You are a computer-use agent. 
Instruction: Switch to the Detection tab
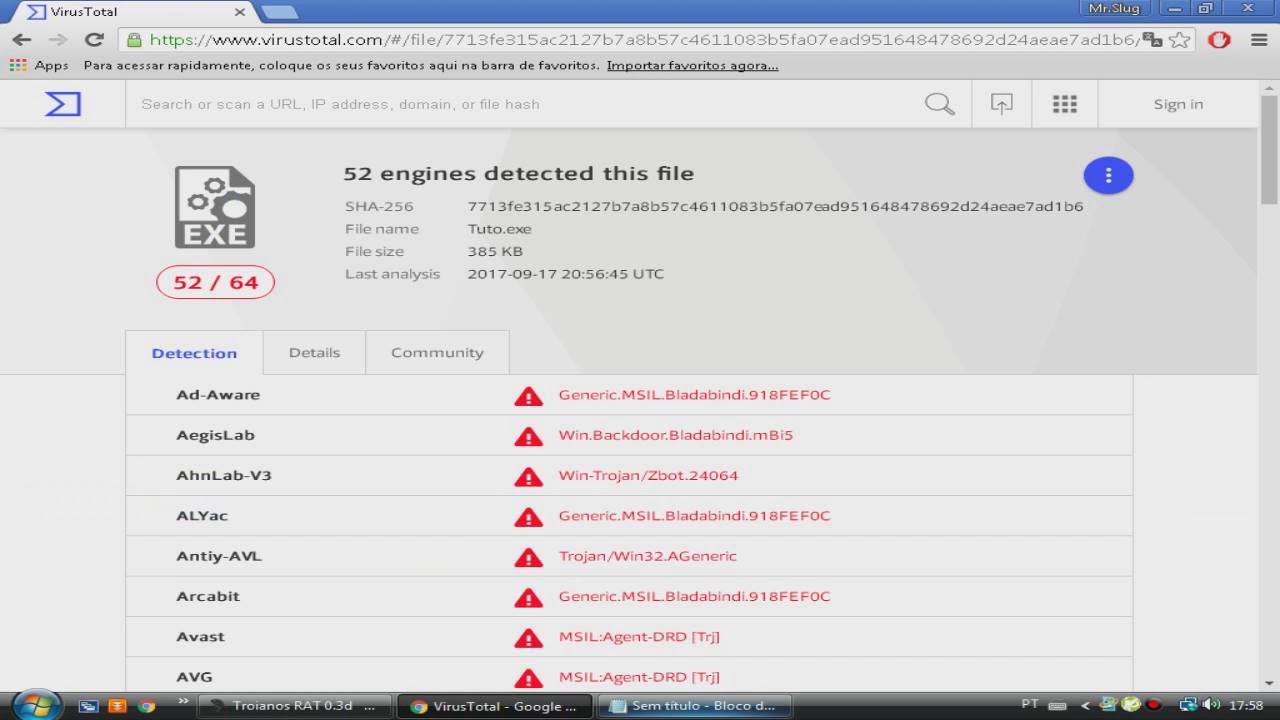click(194, 353)
